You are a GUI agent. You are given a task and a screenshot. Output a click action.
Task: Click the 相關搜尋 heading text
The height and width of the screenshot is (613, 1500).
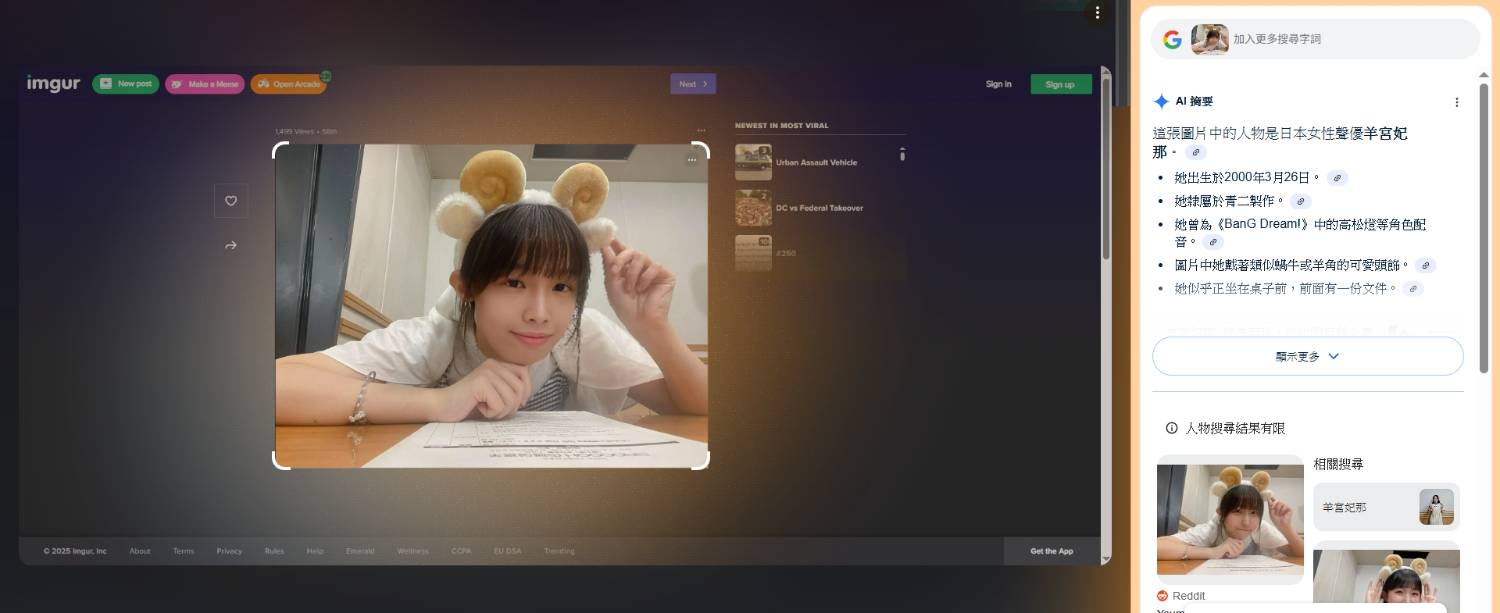point(1338,464)
